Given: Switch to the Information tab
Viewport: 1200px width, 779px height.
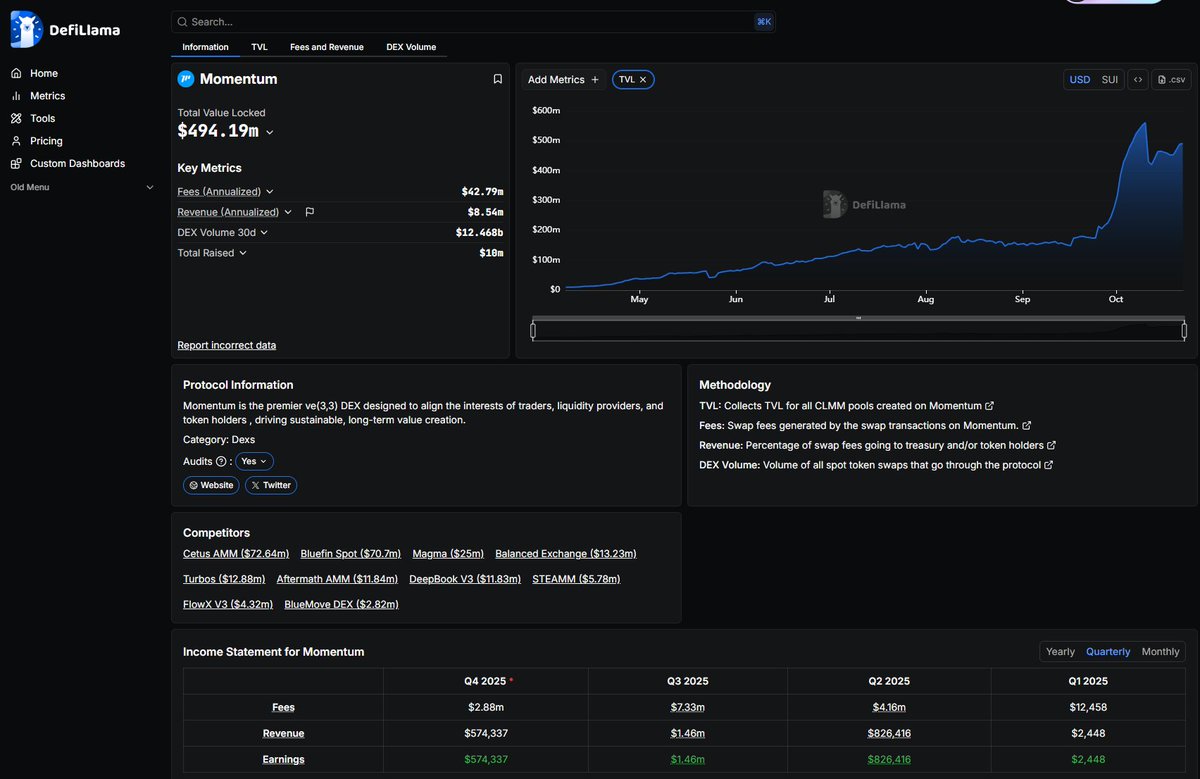Looking at the screenshot, I should pyautogui.click(x=205, y=47).
